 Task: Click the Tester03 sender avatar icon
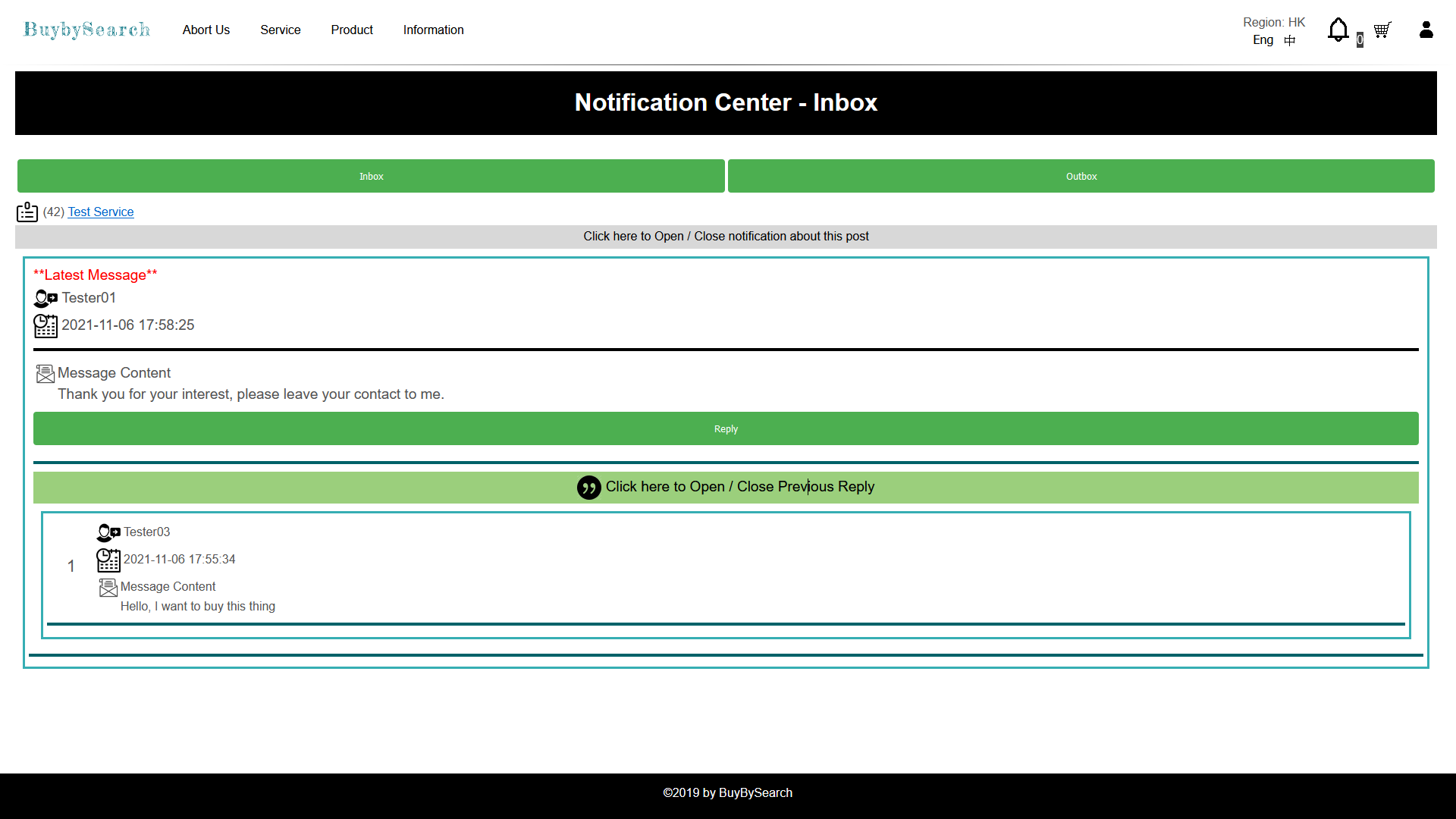[108, 532]
